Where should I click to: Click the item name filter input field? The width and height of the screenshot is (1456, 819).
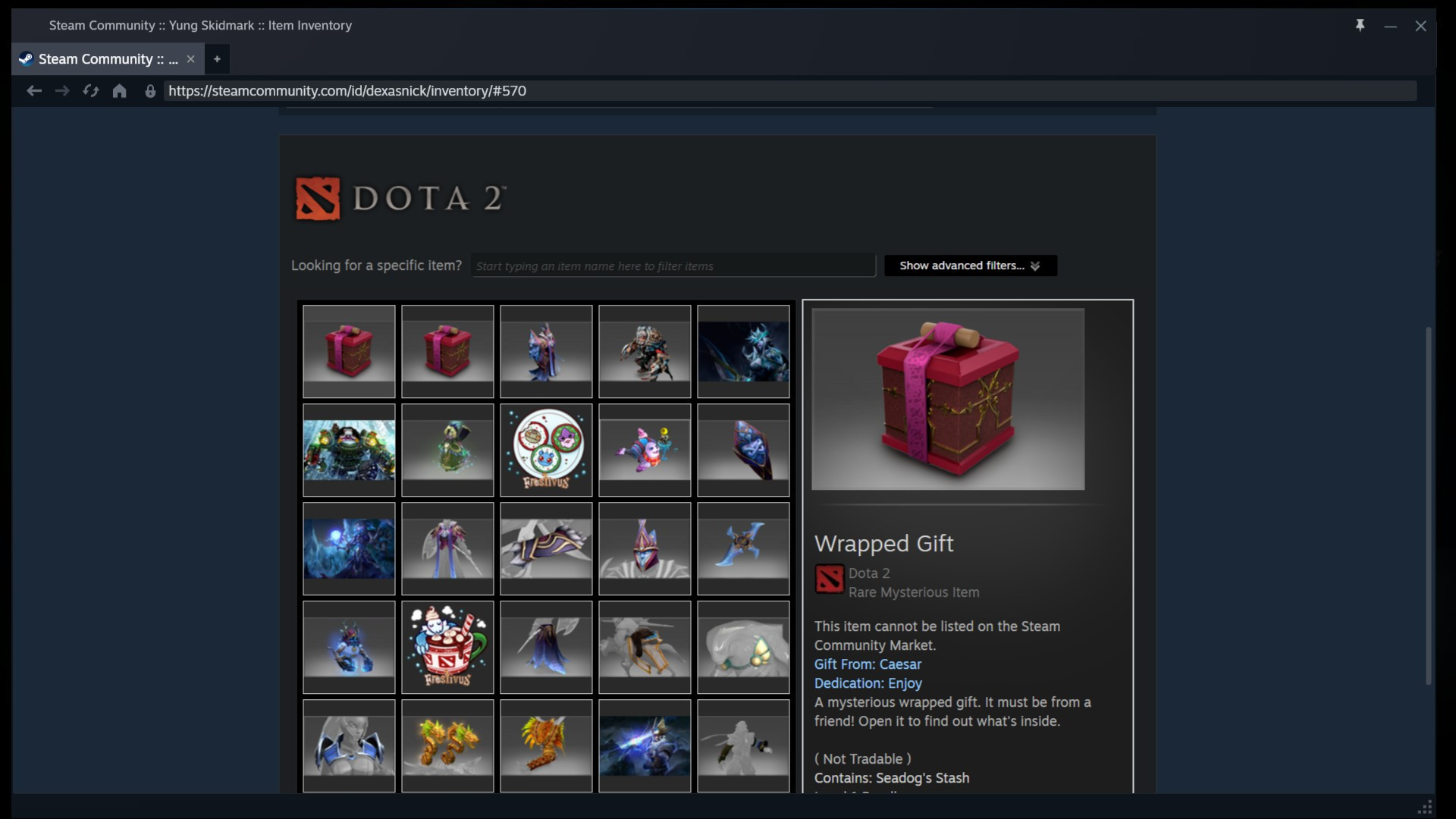tap(673, 265)
